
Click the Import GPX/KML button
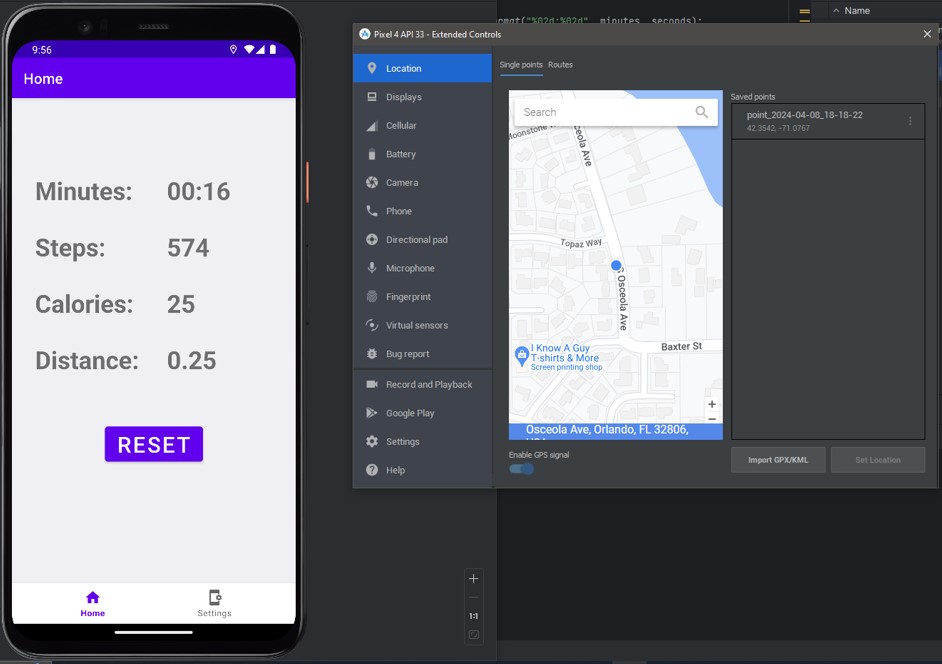click(778, 460)
